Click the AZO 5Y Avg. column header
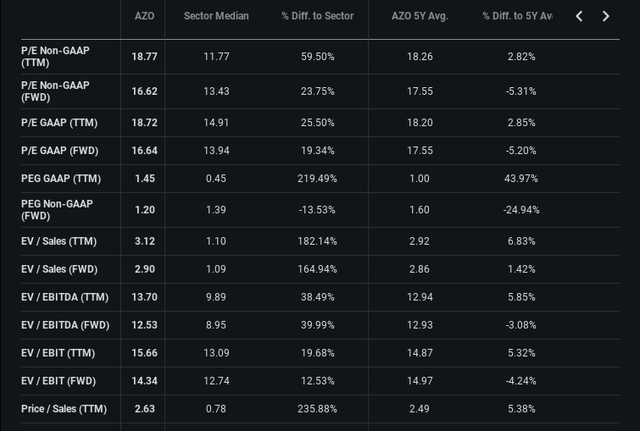Image resolution: width=640 pixels, height=431 pixels. coord(420,16)
